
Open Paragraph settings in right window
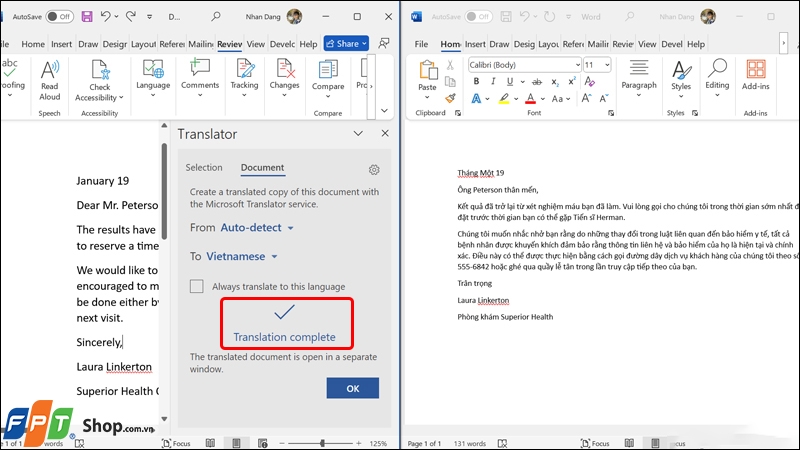click(x=639, y=78)
